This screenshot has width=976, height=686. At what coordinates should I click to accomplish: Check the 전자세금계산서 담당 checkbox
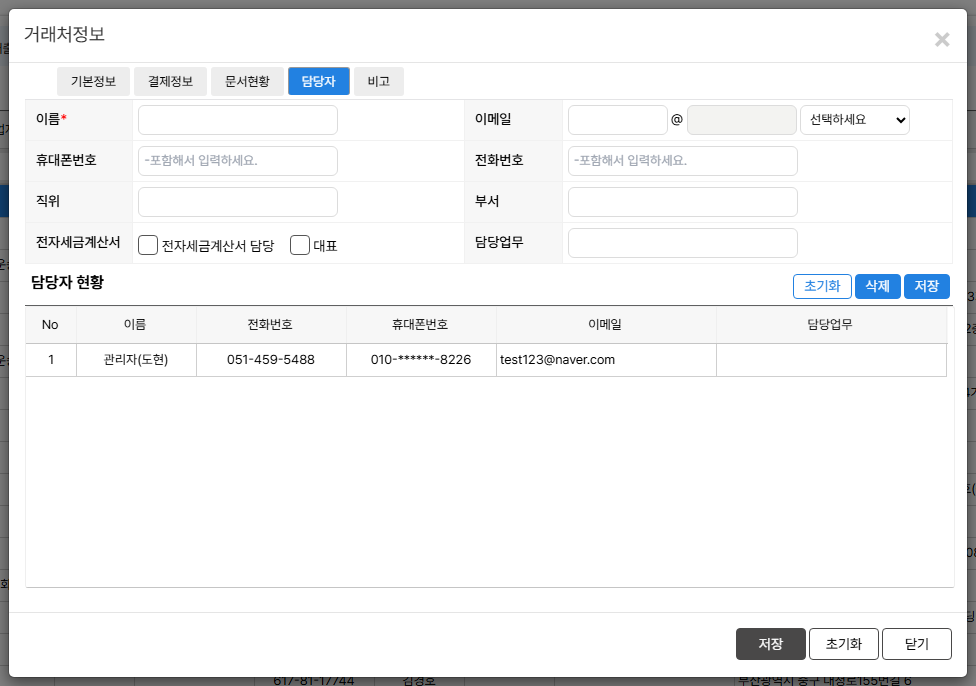click(148, 245)
